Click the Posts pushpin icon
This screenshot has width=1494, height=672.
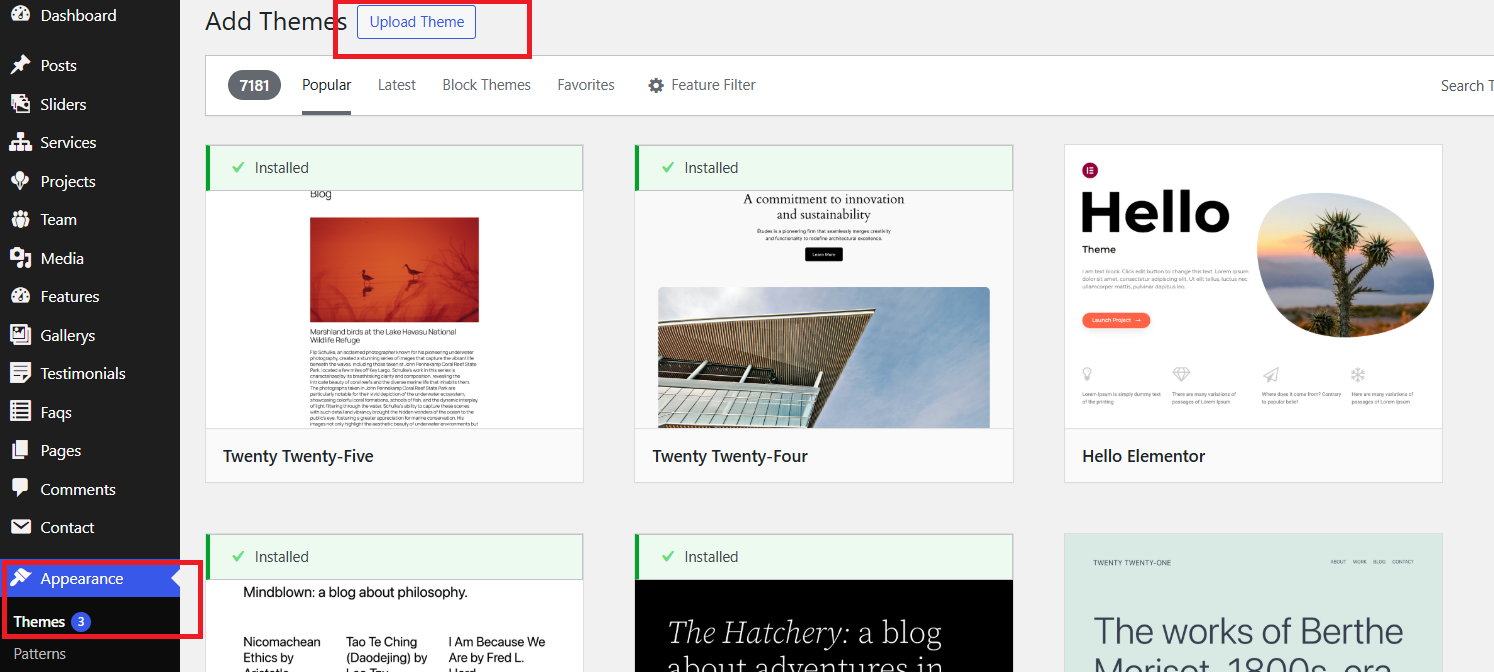20,65
